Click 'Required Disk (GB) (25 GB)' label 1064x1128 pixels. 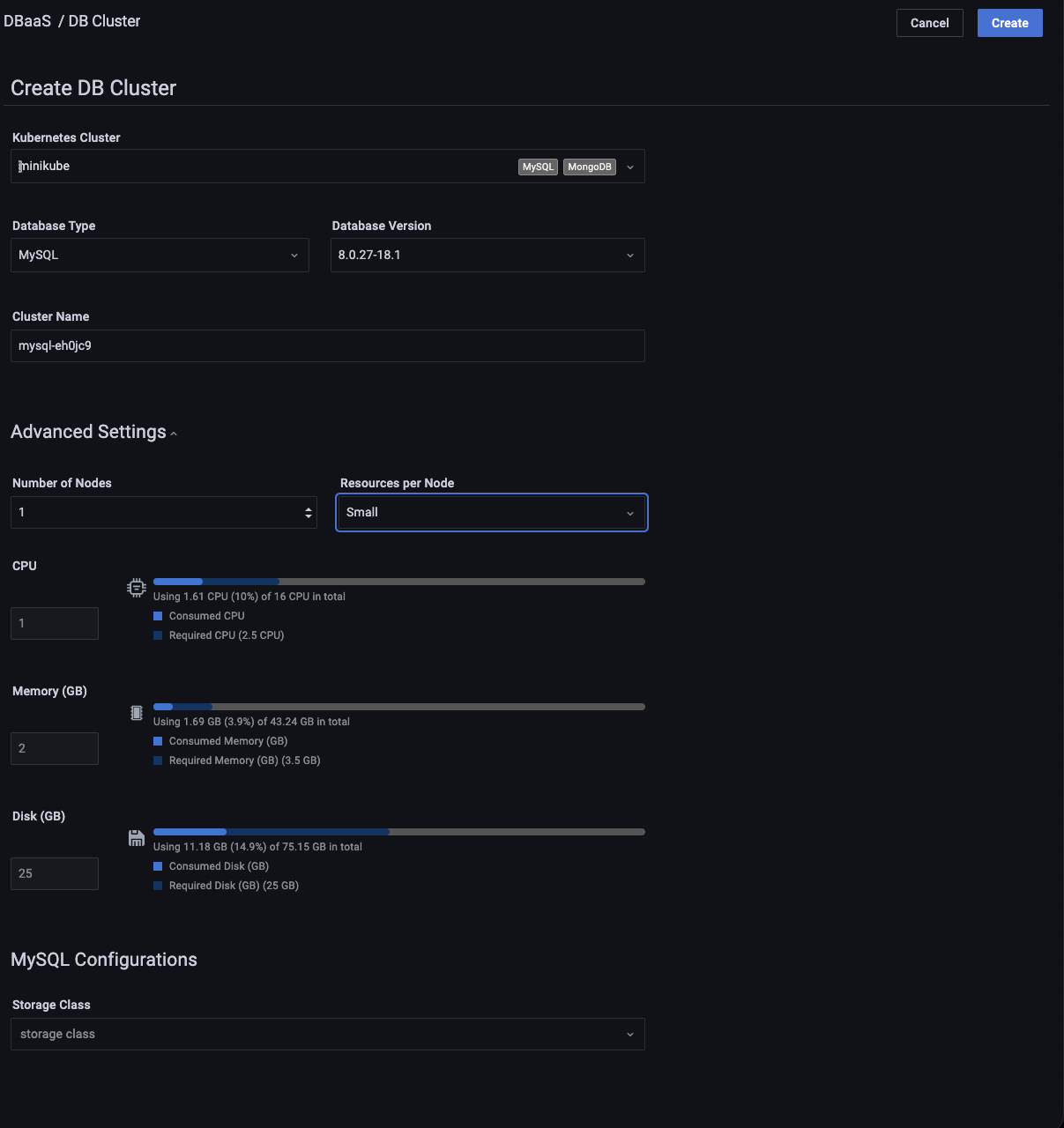click(x=234, y=886)
